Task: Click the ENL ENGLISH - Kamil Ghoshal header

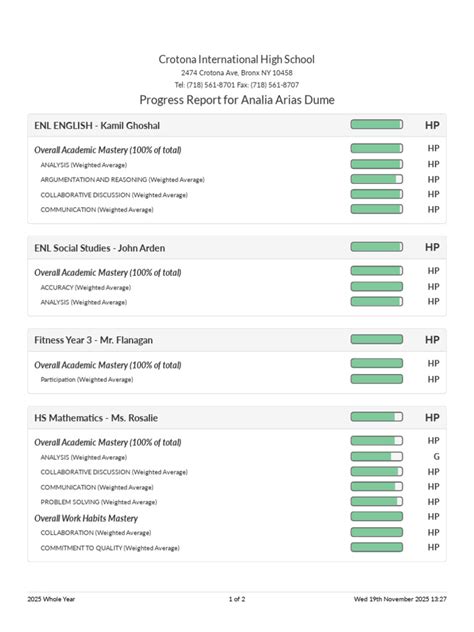Action: coord(97,126)
